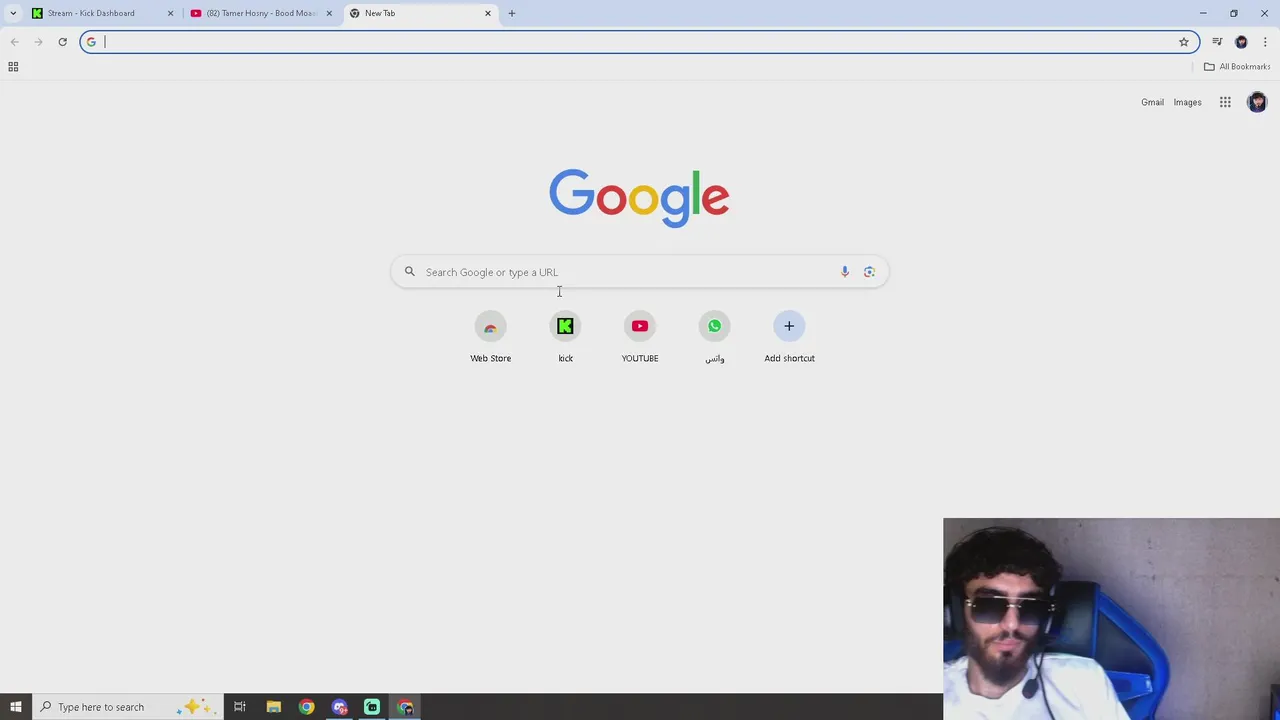Click the Google logo

[x=639, y=198]
